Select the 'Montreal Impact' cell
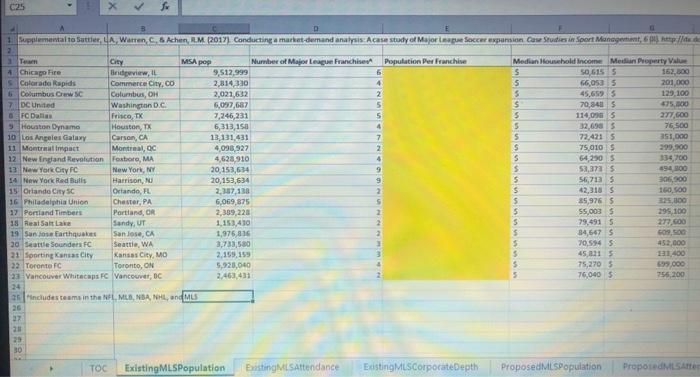This screenshot has height=377, width=700. 66,148
